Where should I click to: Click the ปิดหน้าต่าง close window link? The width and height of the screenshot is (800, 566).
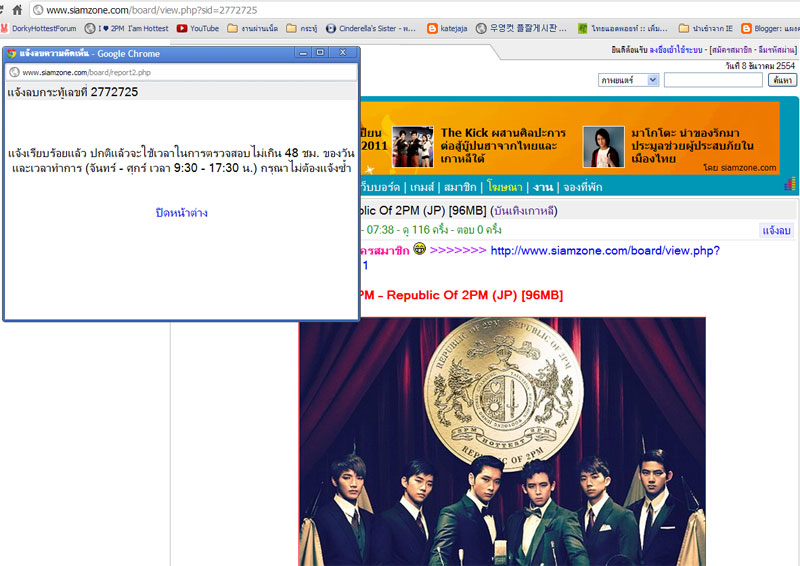click(x=182, y=213)
